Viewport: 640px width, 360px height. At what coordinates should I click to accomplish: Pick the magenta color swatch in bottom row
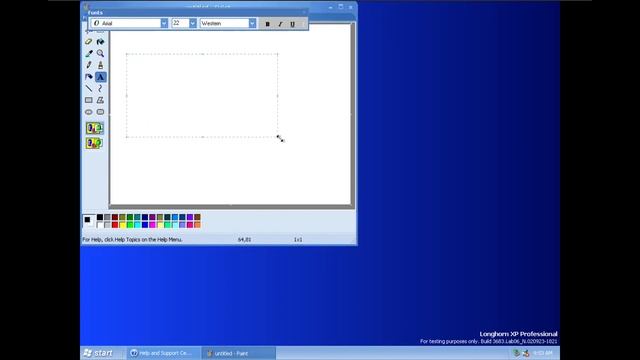152,224
